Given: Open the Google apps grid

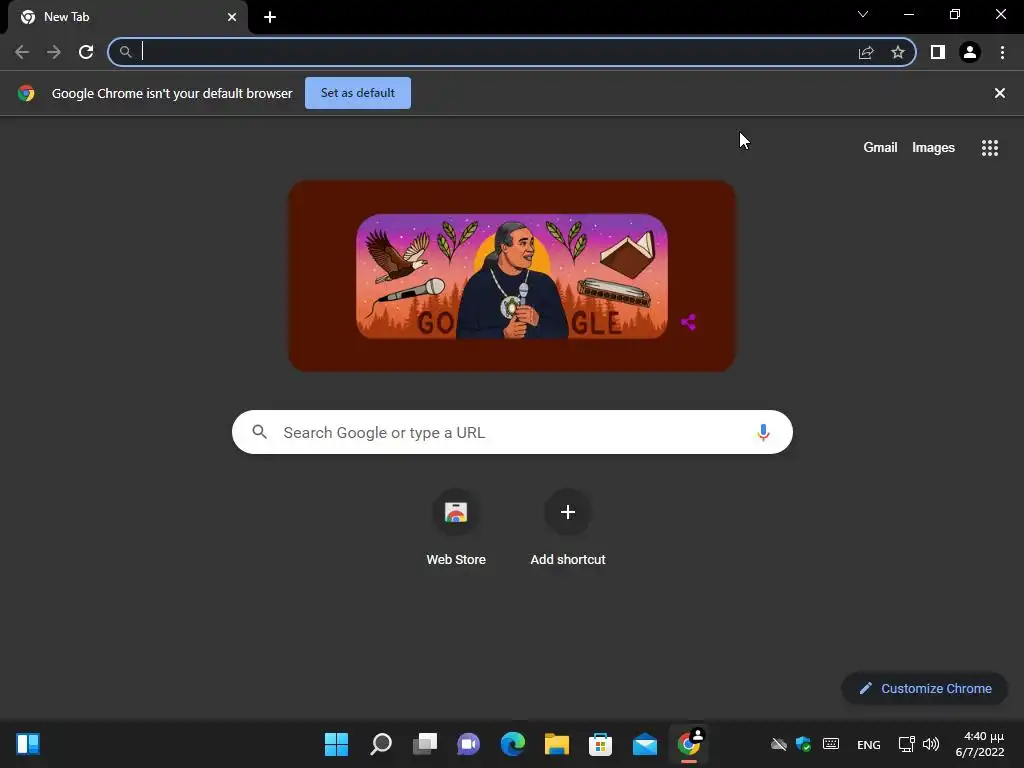Looking at the screenshot, I should pyautogui.click(x=990, y=148).
